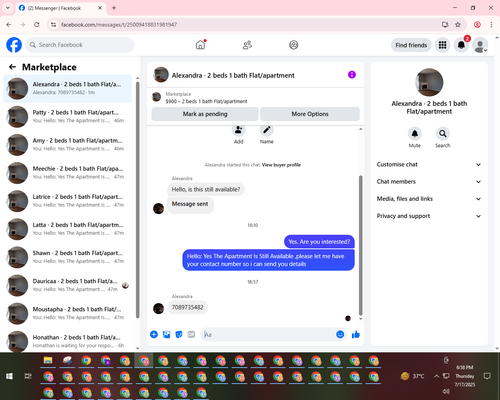Image resolution: width=500 pixels, height=400 pixels.
Task: Open Chrome three-dot menu
Action: click(491, 24)
